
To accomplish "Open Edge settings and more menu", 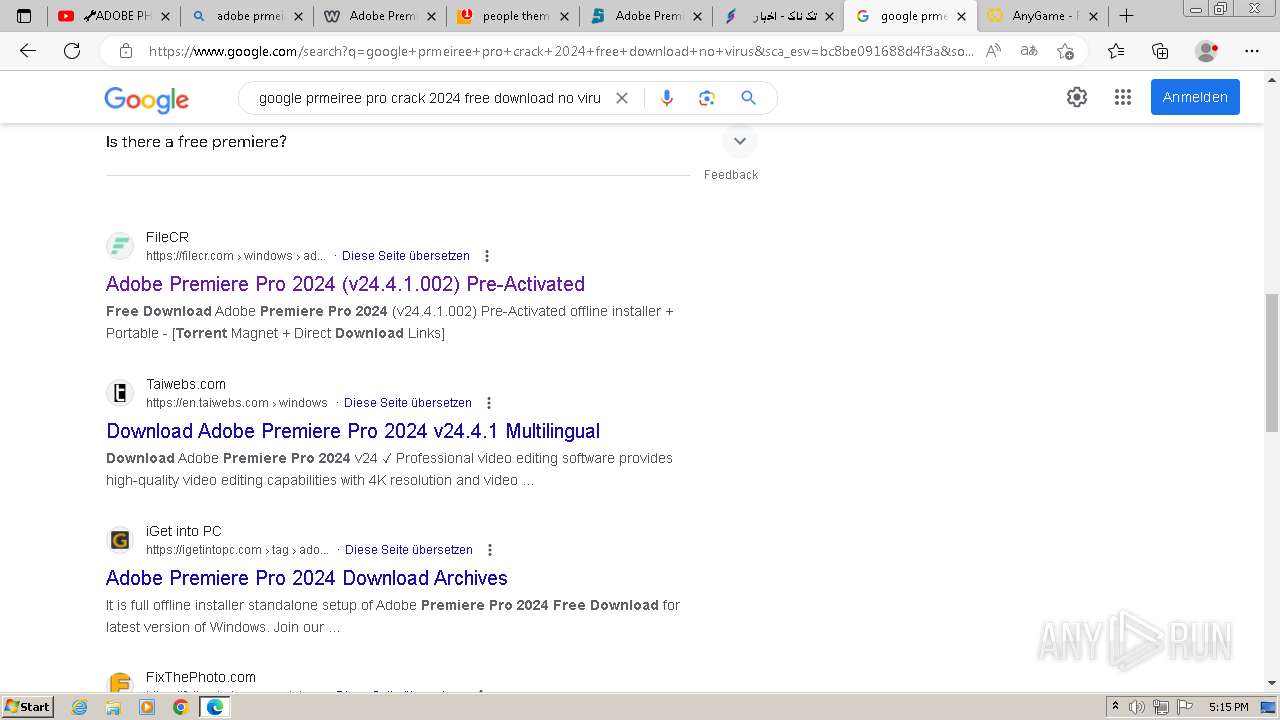I will coord(1252,51).
